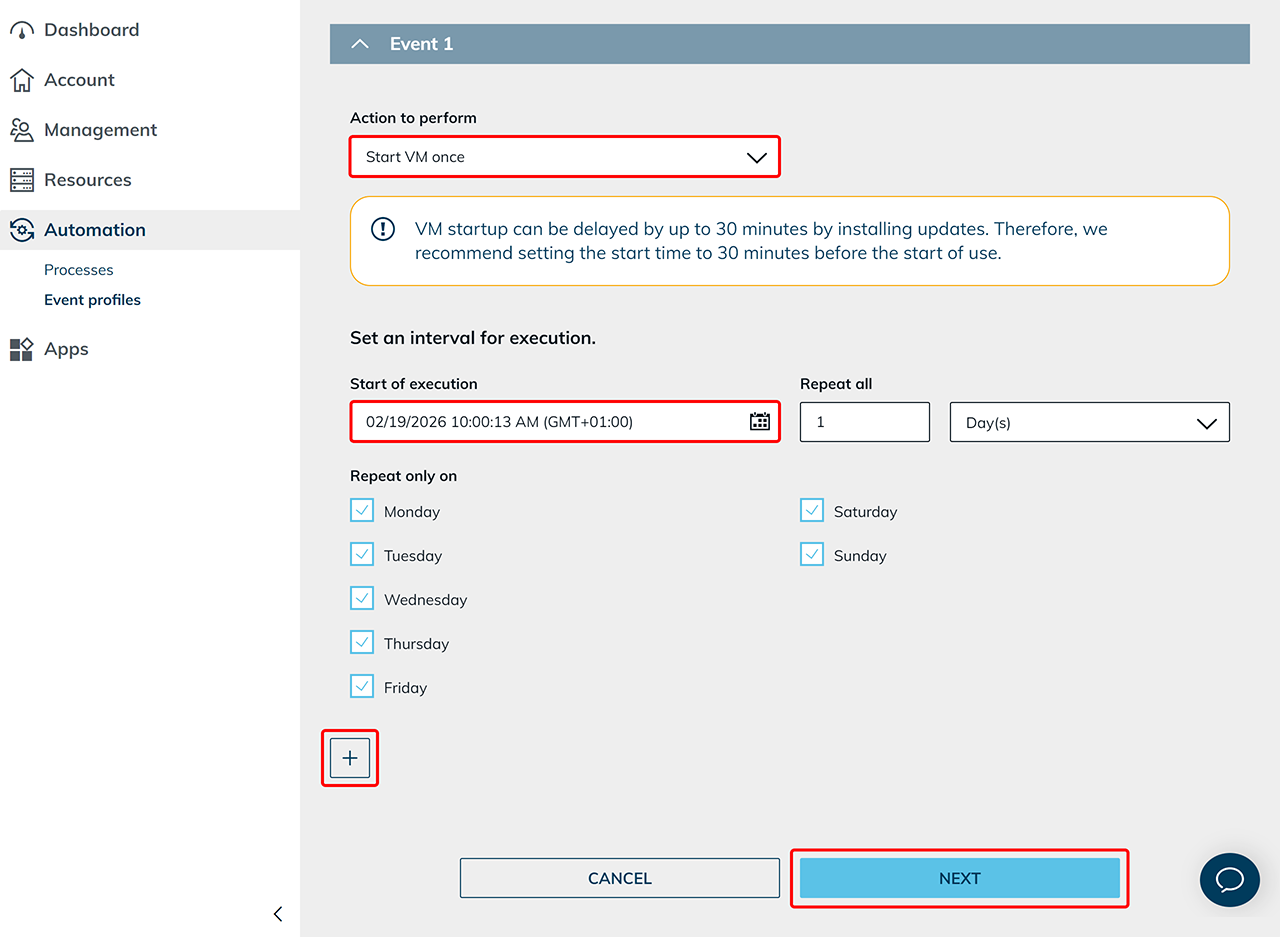Open the calendar date picker icon

coord(760,422)
